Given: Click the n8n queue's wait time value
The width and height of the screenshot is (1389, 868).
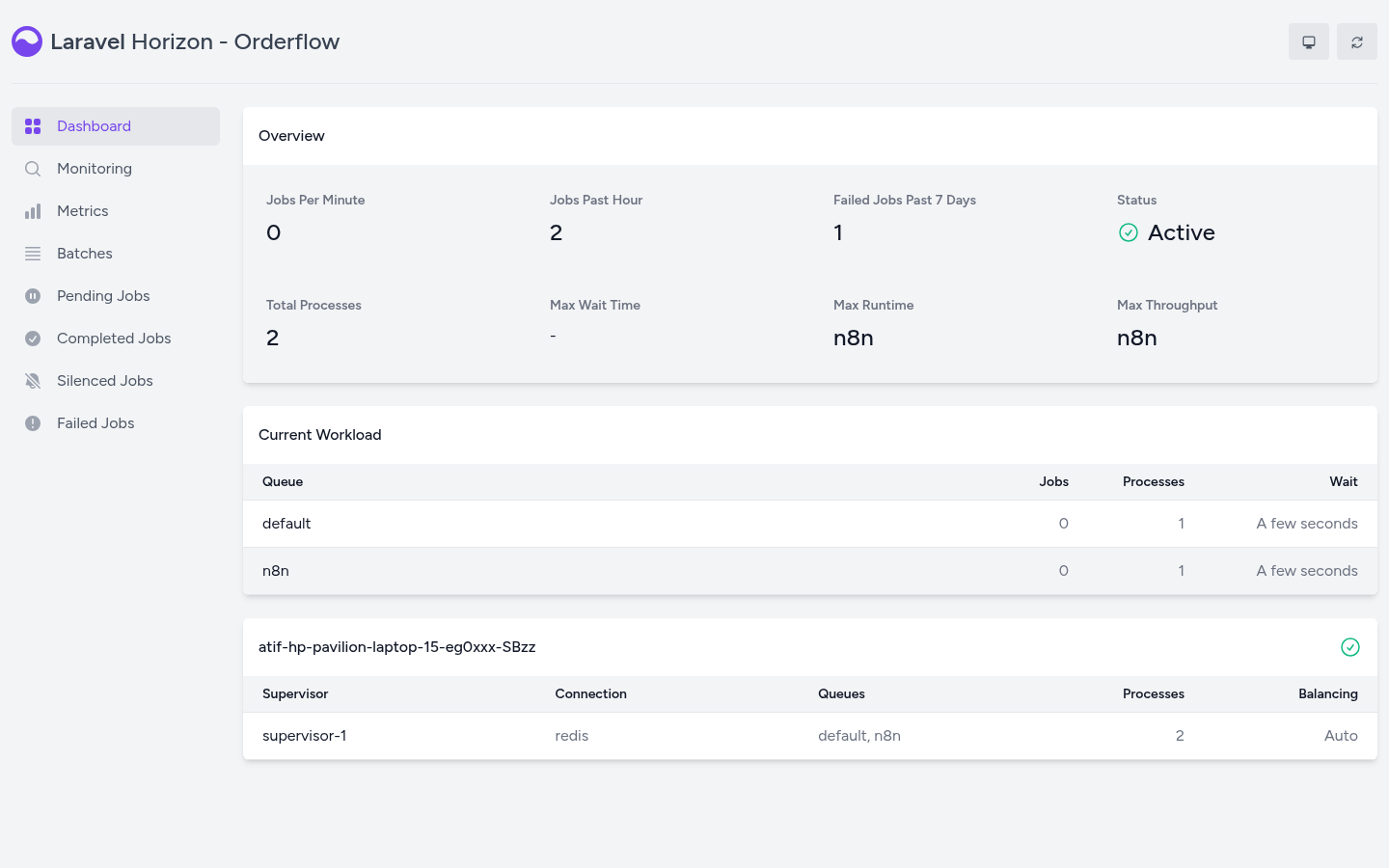Looking at the screenshot, I should point(1307,571).
